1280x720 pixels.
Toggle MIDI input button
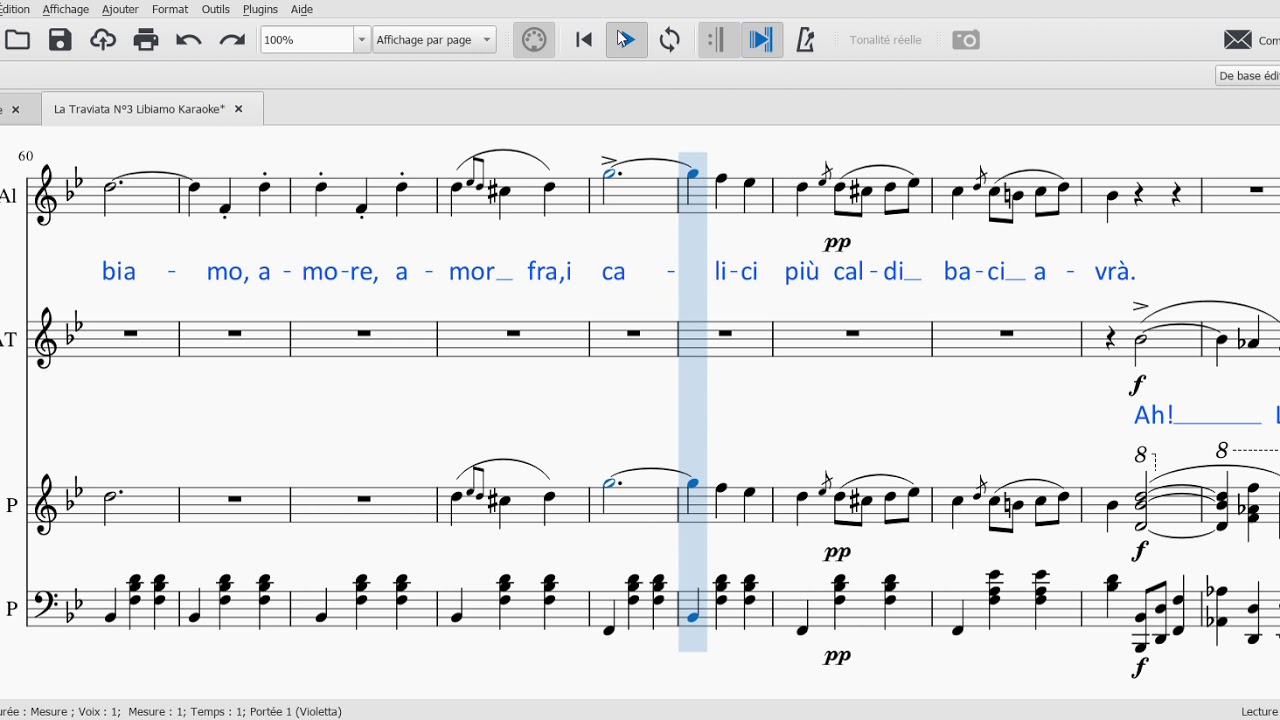(x=534, y=40)
